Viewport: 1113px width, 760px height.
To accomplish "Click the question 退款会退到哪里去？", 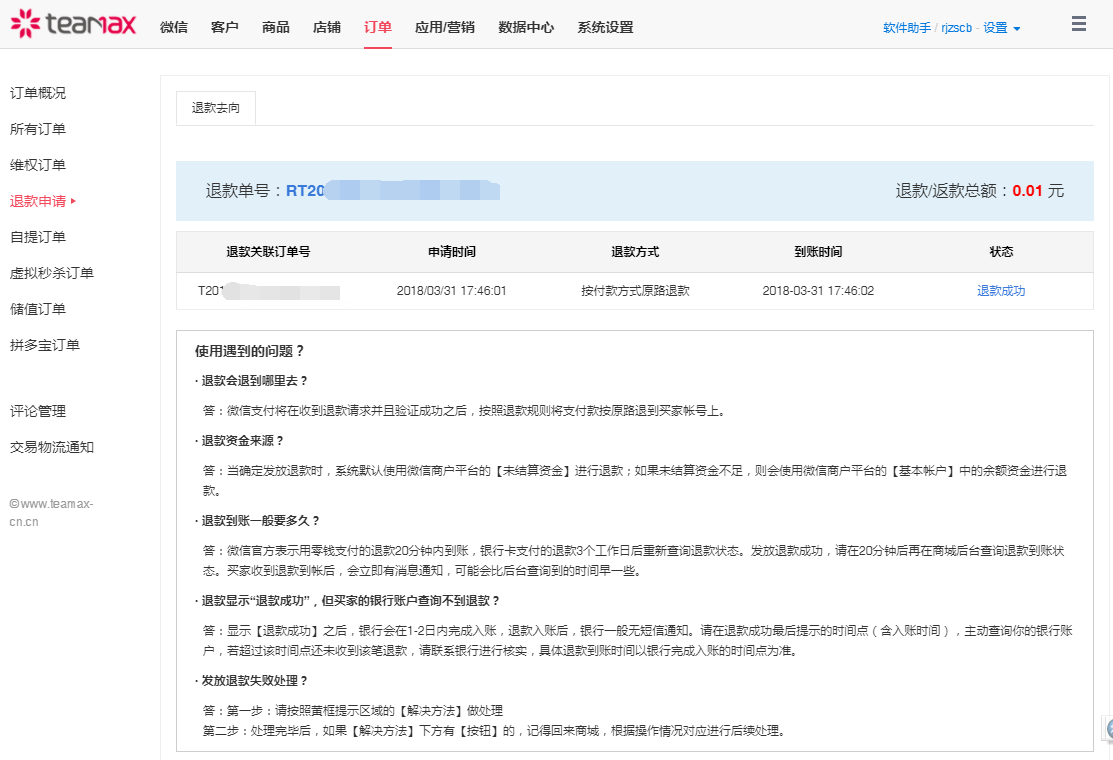I will click(x=255, y=381).
